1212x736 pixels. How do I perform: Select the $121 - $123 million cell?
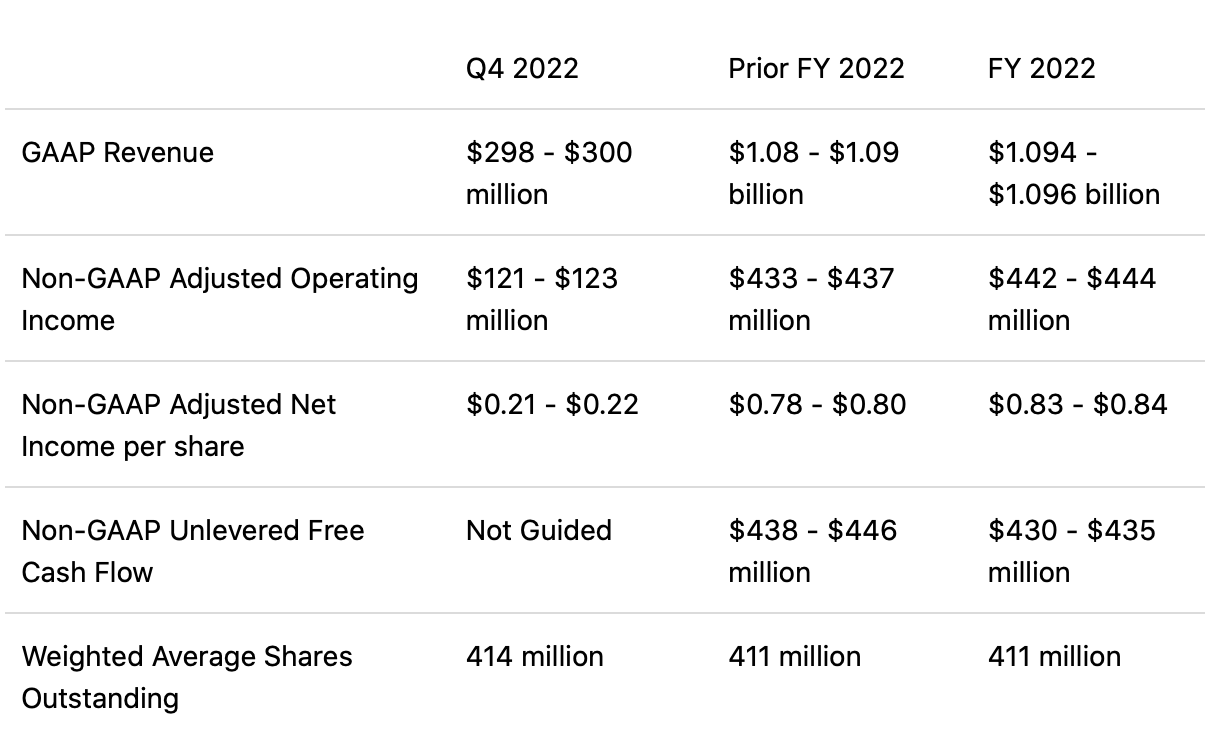pyautogui.click(x=541, y=299)
